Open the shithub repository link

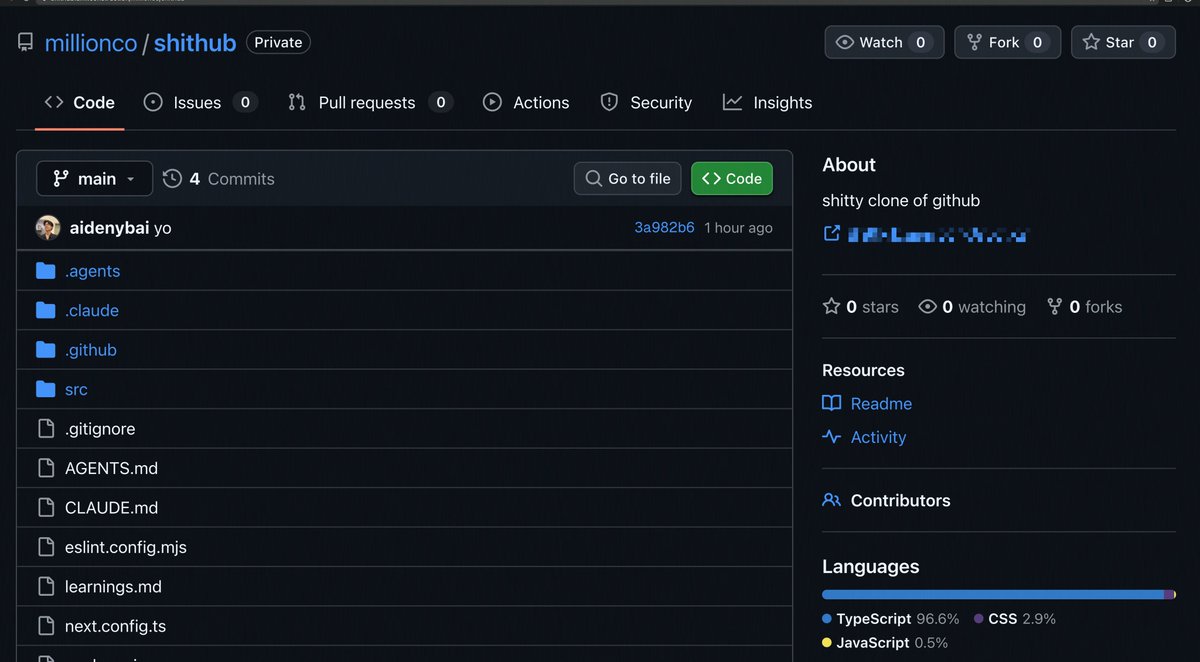tap(195, 43)
